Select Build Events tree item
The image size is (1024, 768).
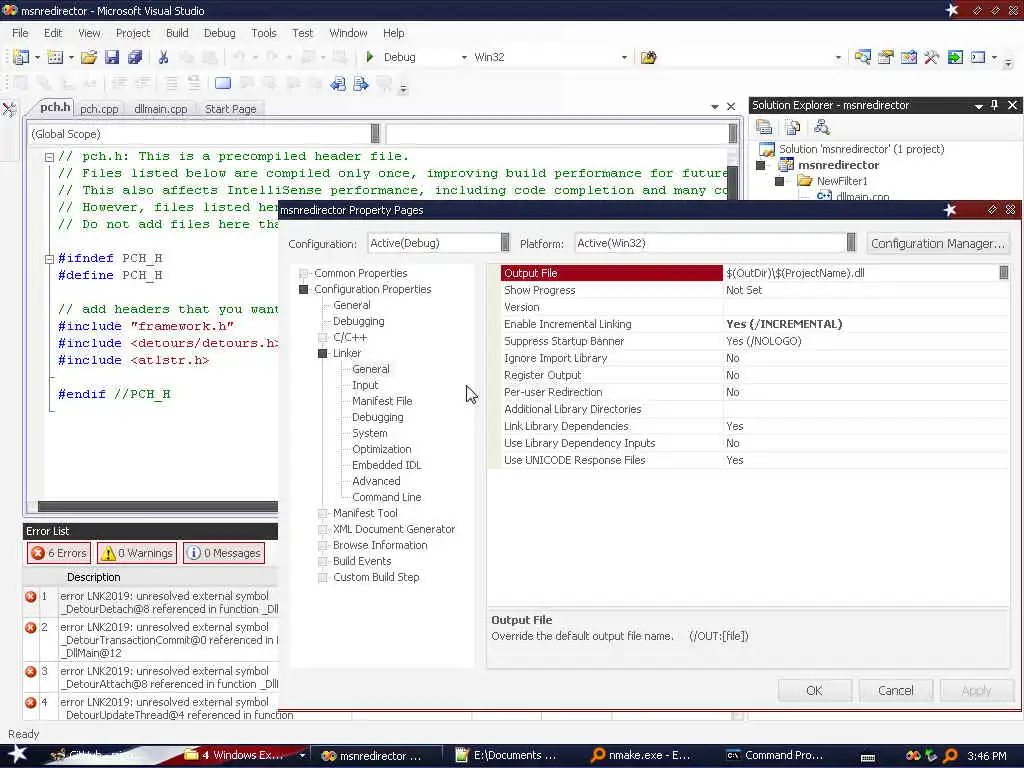pyautogui.click(x=362, y=561)
